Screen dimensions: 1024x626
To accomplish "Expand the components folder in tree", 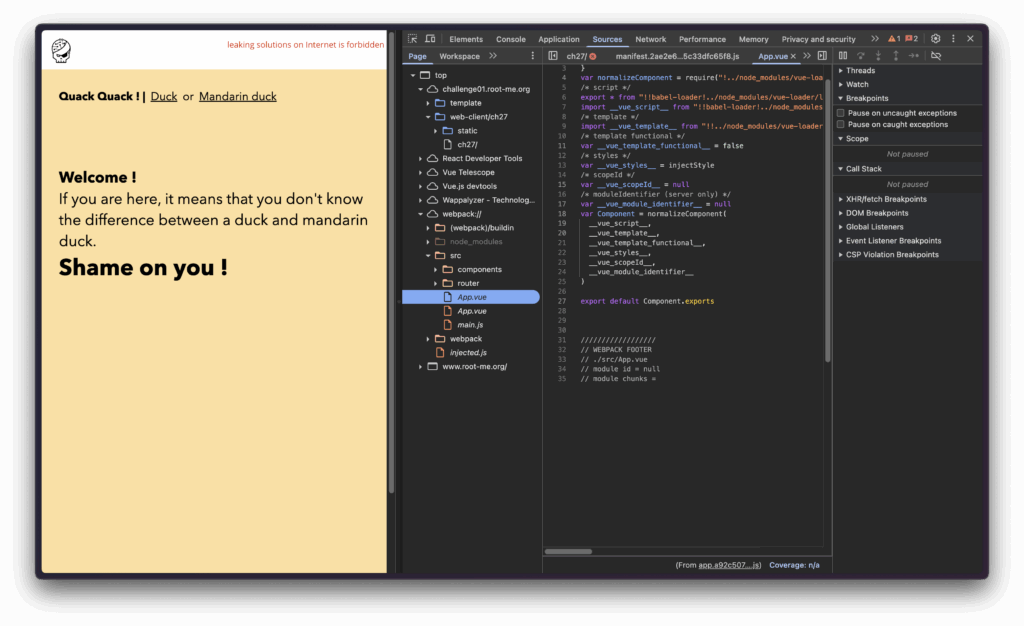I will pos(436,269).
